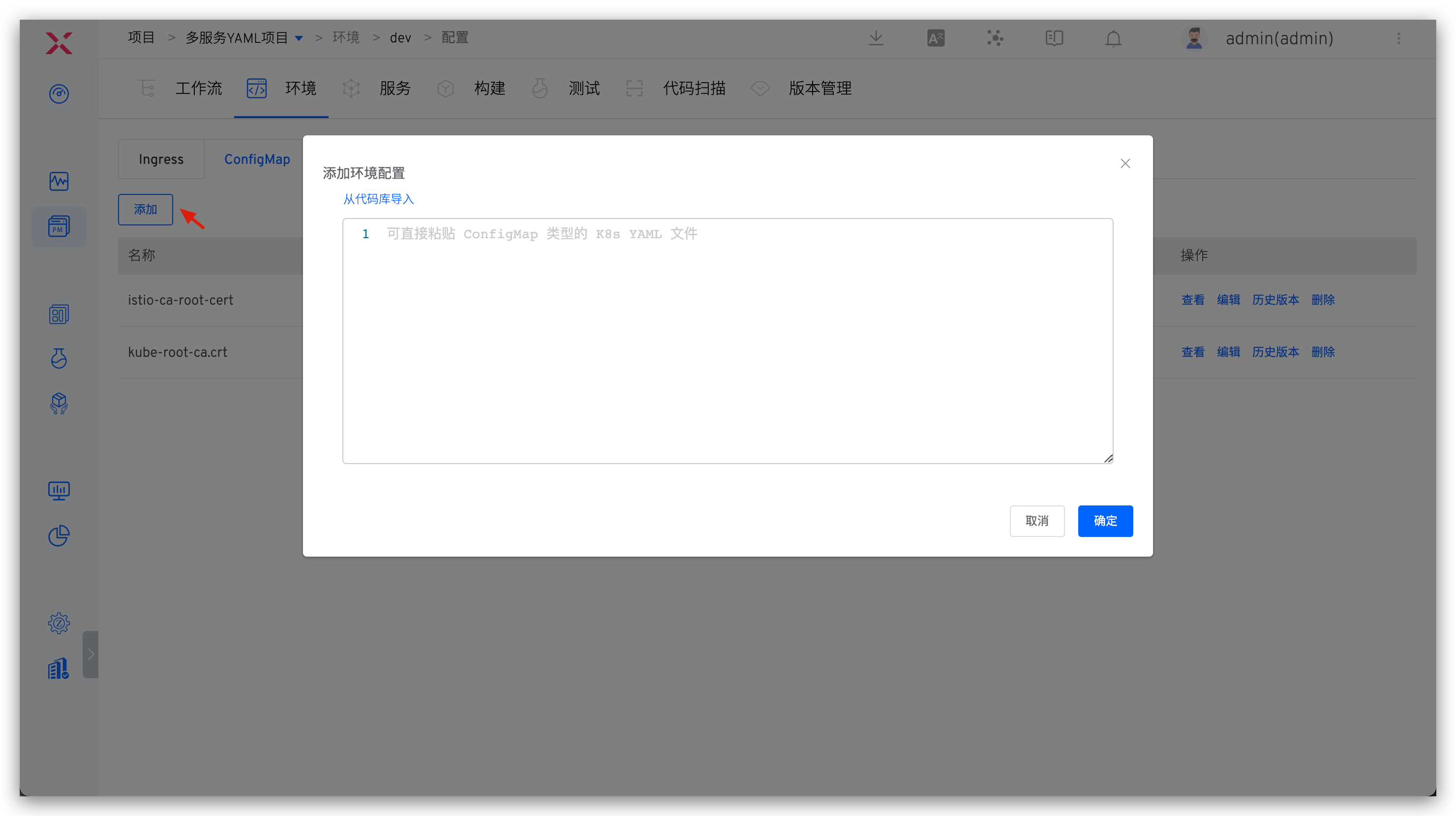Open the test flask icon in sidebar
Screen dimensions: 1456x816
pos(59,358)
